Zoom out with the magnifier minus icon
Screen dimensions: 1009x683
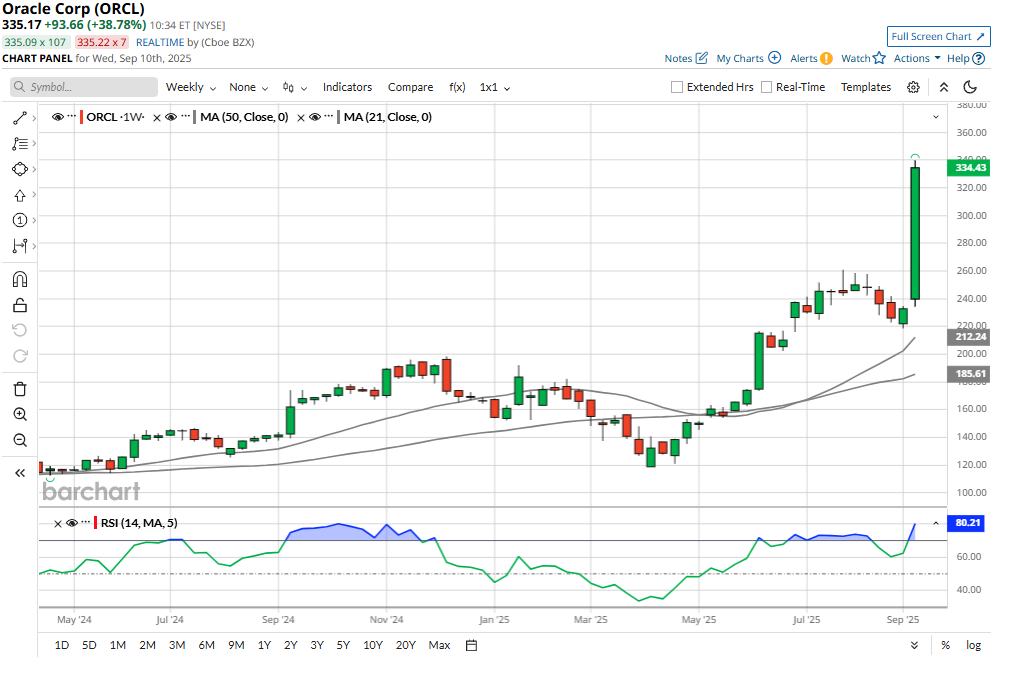point(20,440)
